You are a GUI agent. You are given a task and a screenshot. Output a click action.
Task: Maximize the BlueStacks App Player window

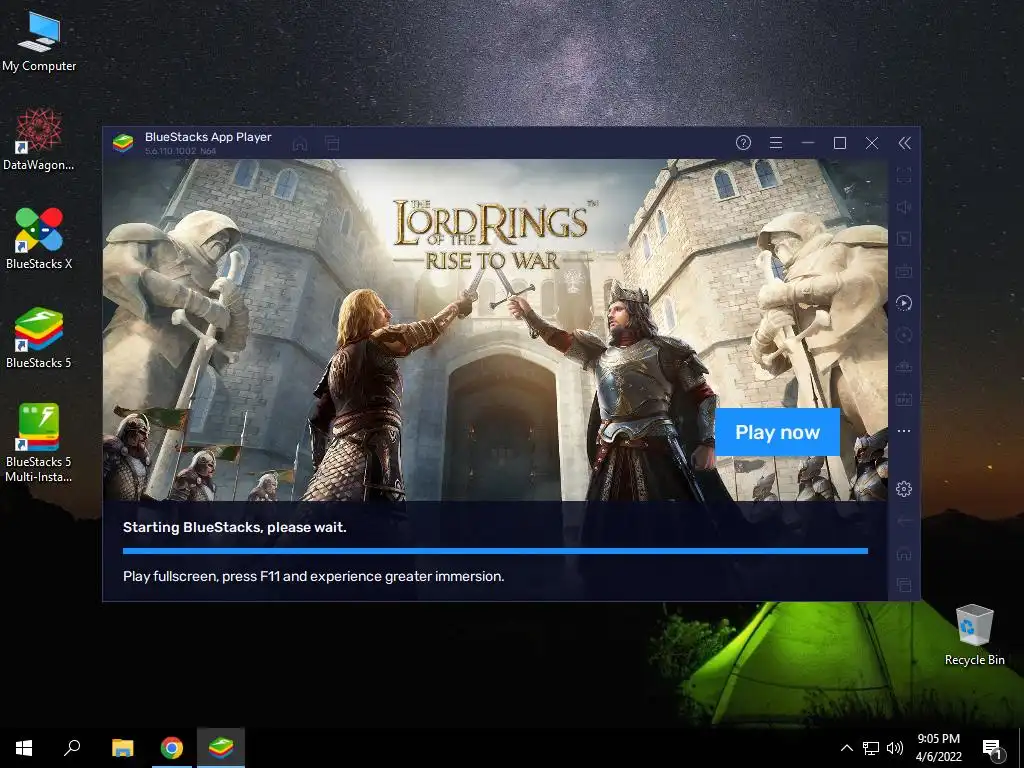click(x=840, y=143)
